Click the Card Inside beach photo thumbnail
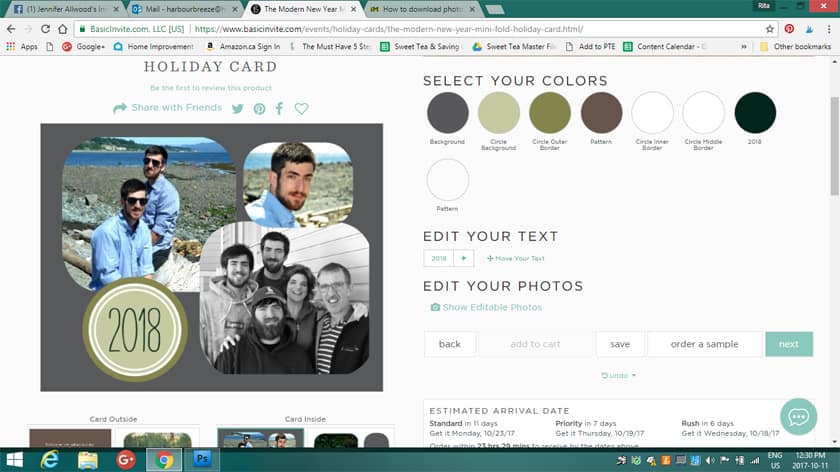This screenshot has height=472, width=840. 260,438
